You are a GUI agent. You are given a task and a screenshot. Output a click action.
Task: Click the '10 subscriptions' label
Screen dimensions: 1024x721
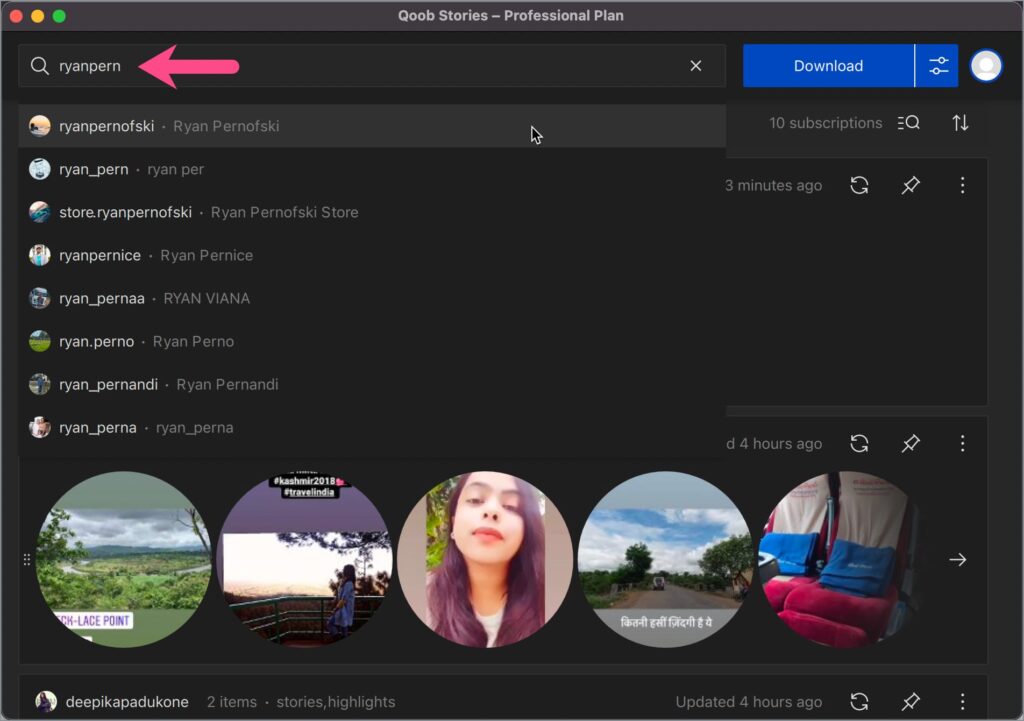pos(825,123)
